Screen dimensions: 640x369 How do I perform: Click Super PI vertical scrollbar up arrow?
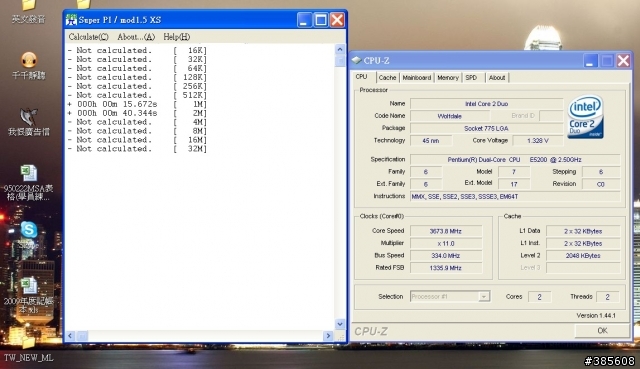340,49
